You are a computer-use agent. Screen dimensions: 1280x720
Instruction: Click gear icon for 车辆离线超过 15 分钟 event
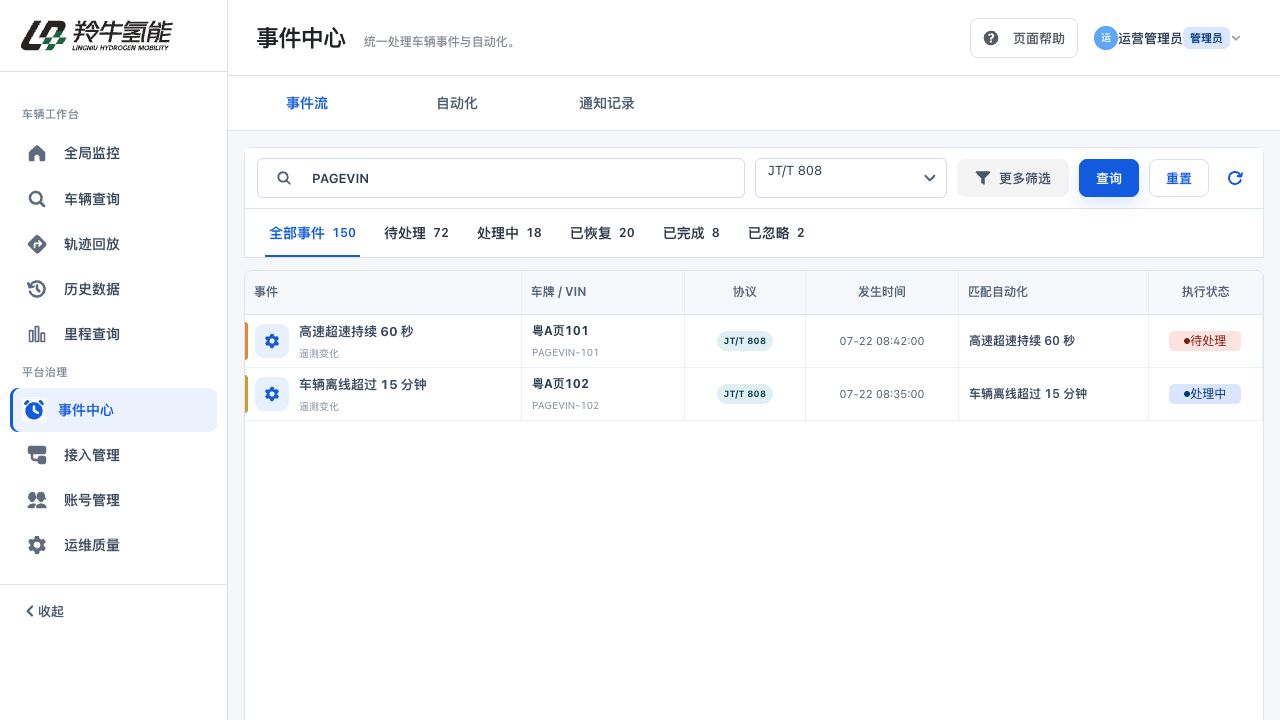click(x=272, y=394)
